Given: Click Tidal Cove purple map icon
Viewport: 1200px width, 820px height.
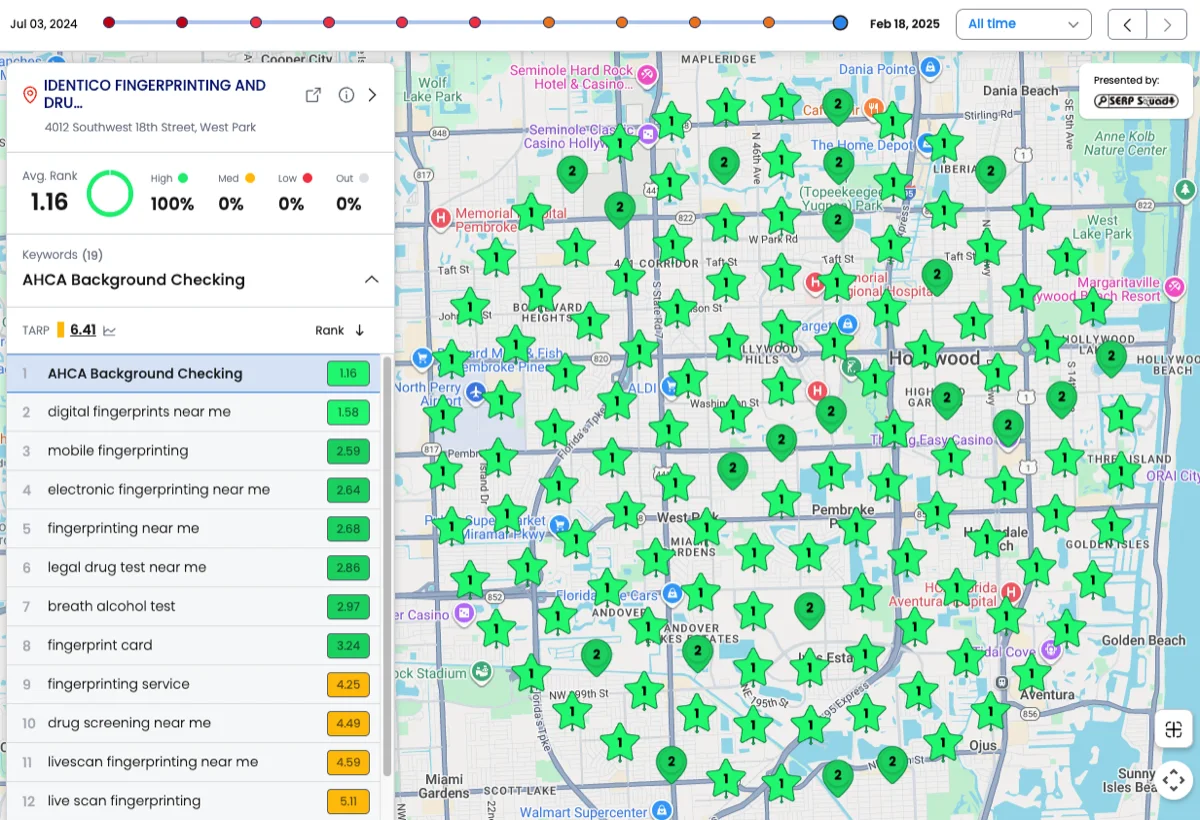Looking at the screenshot, I should pyautogui.click(x=1049, y=650).
